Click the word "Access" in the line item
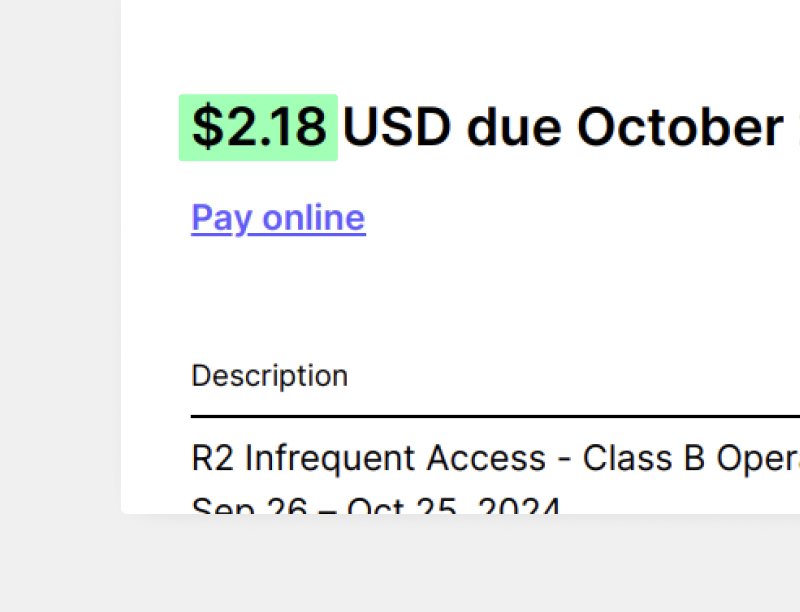 pos(486,458)
